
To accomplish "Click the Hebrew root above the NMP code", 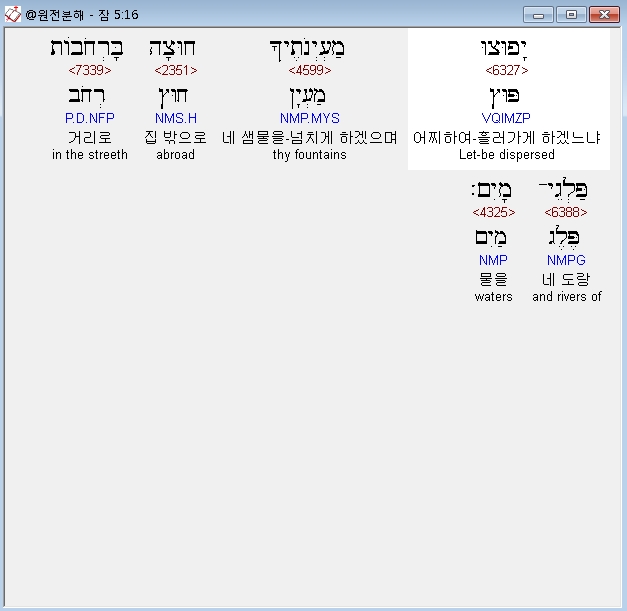I will (x=491, y=238).
